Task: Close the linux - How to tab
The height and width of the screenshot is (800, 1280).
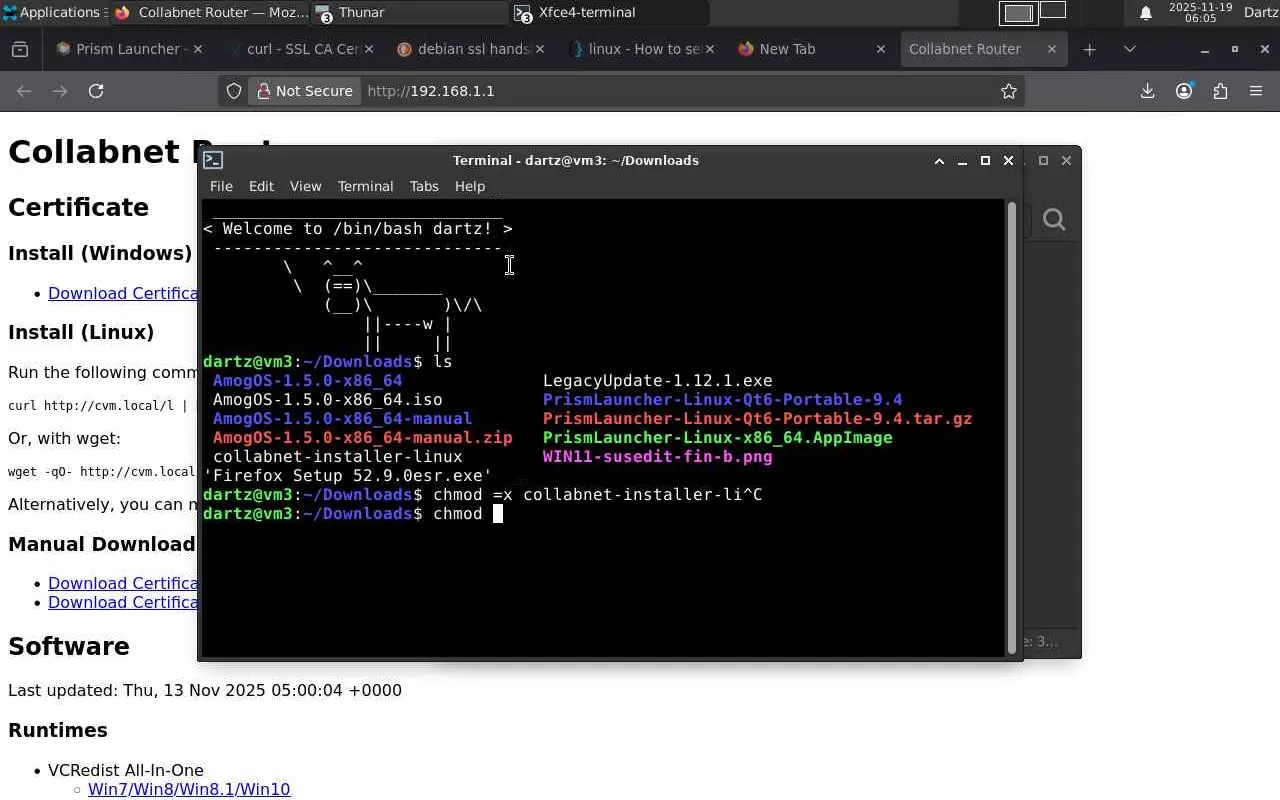Action: coord(709,49)
